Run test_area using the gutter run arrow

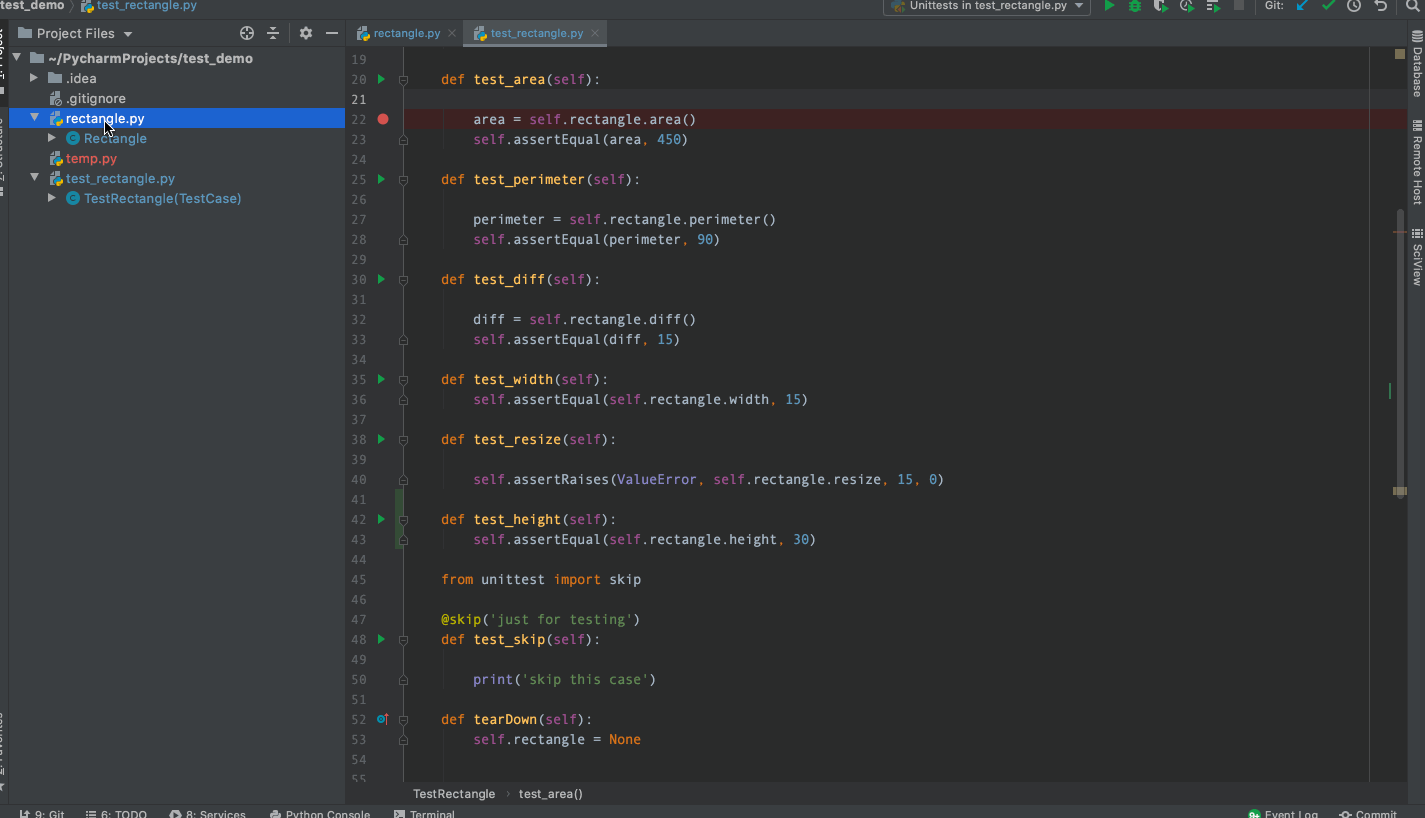[x=381, y=79]
